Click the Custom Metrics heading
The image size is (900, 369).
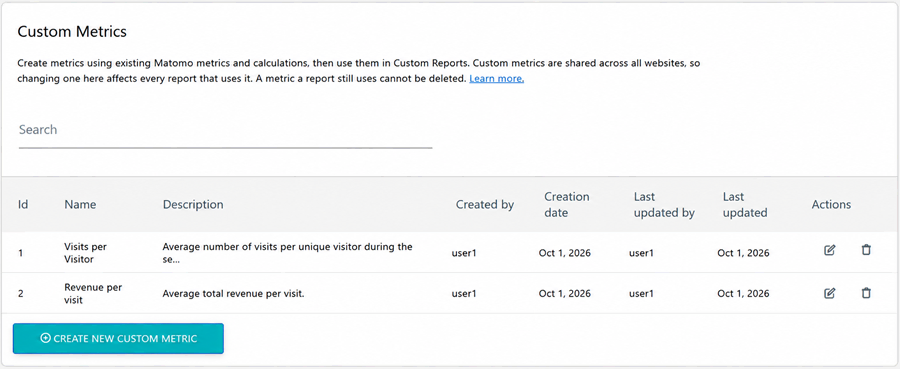click(x=72, y=32)
